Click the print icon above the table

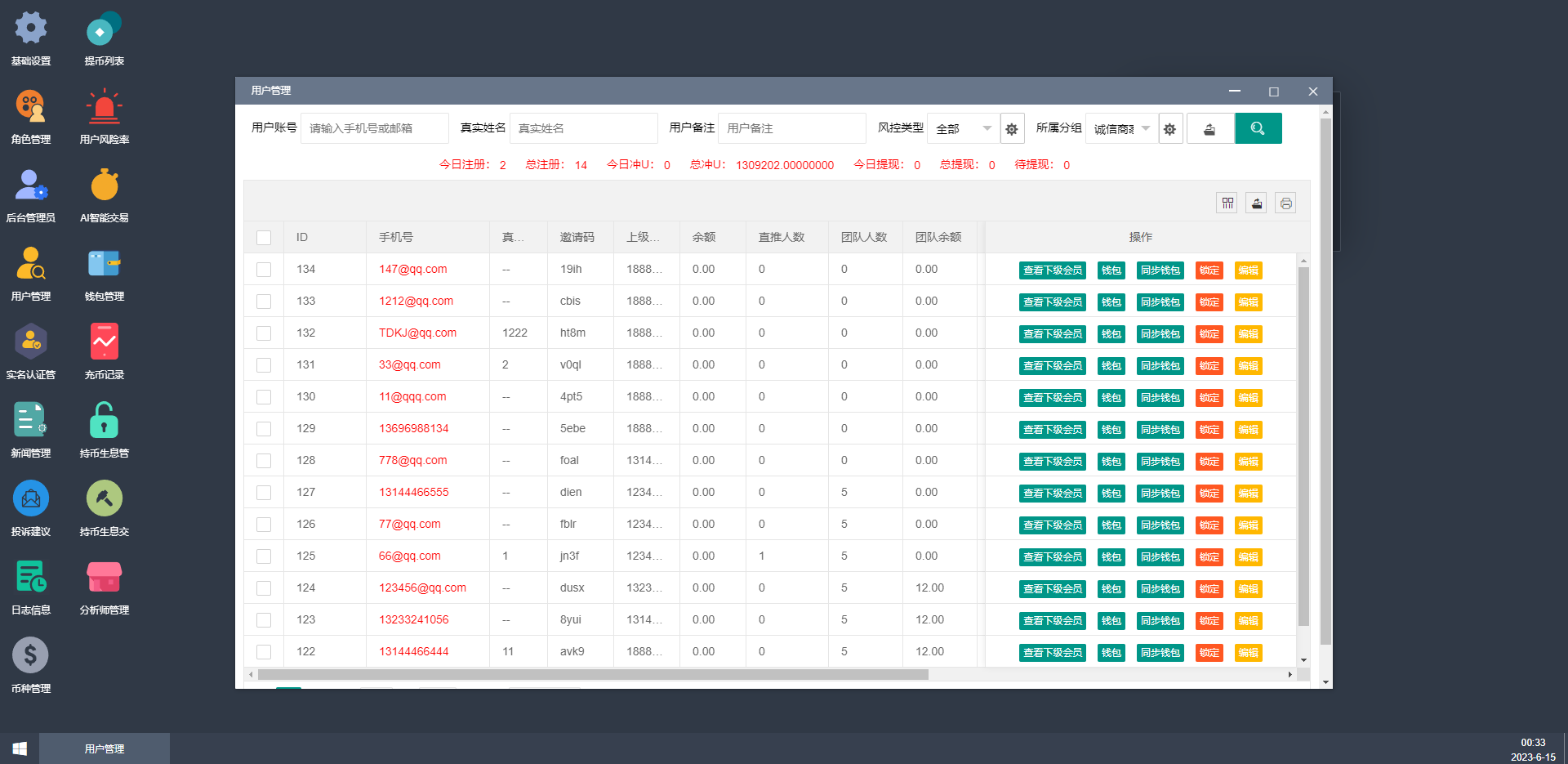pos(1285,203)
